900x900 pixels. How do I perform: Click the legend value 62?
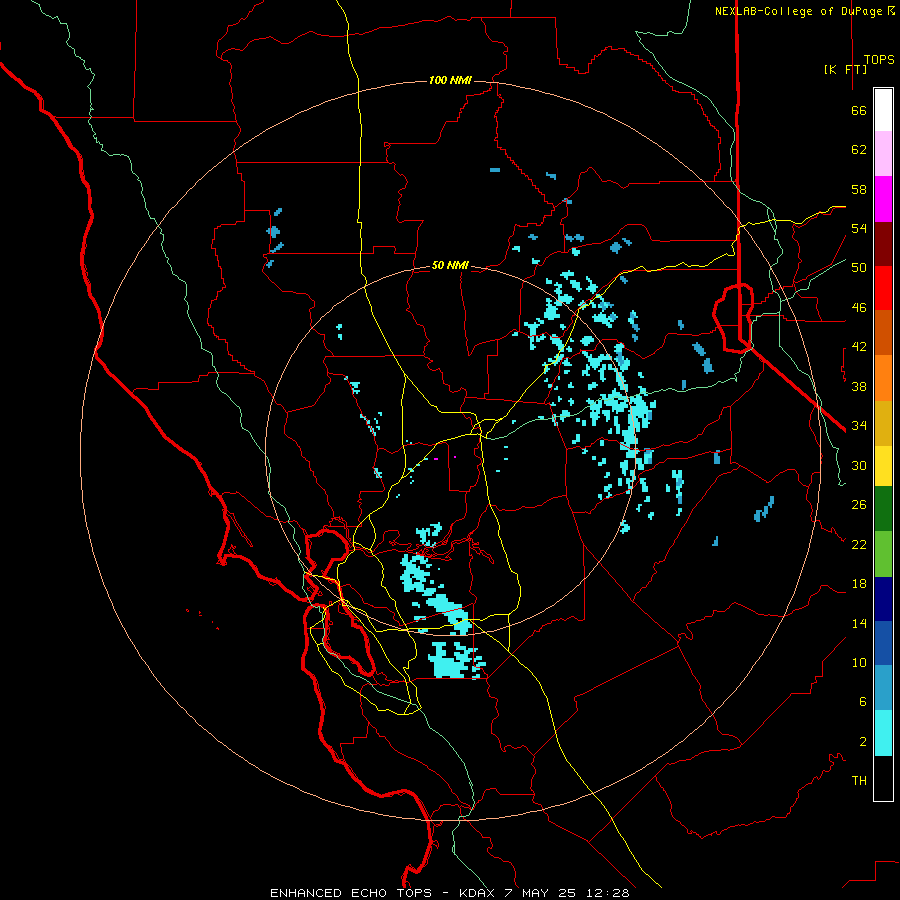(859, 150)
